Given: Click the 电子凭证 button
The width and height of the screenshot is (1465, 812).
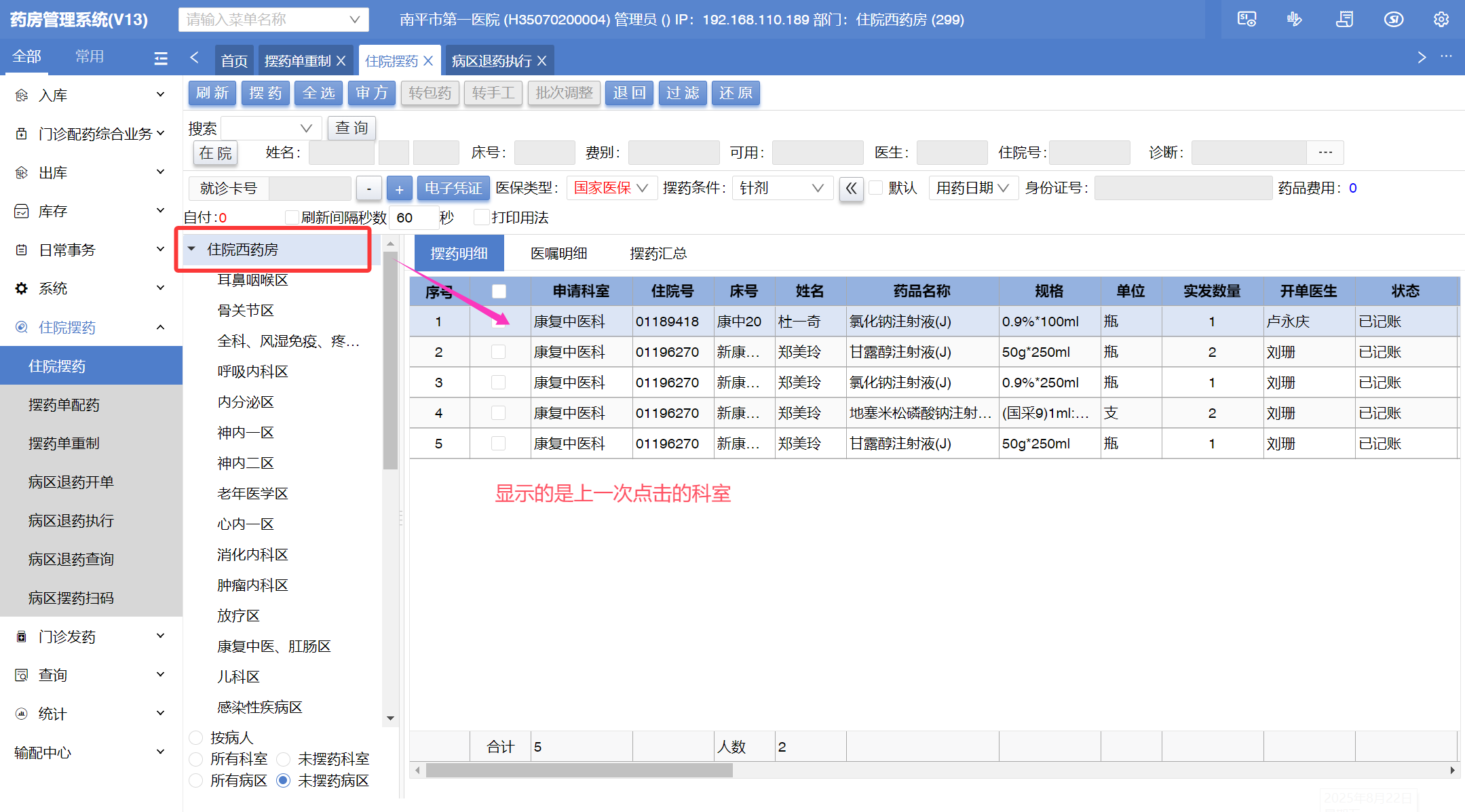Looking at the screenshot, I should pyautogui.click(x=453, y=188).
